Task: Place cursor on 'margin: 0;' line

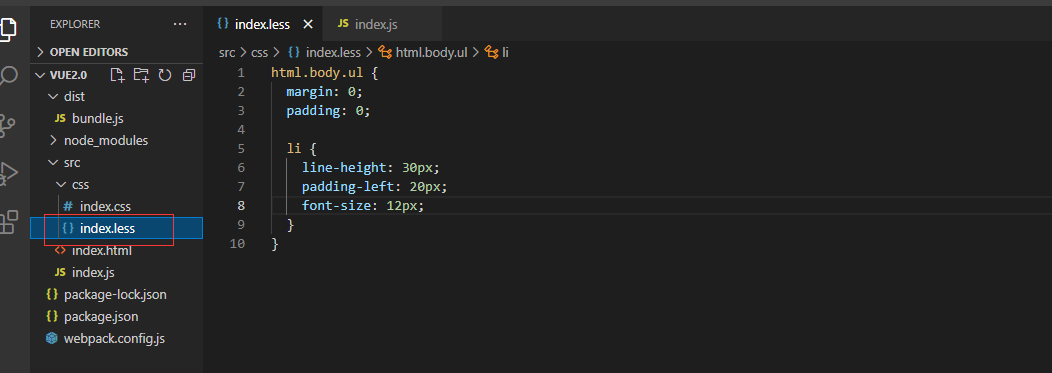Action: click(325, 91)
